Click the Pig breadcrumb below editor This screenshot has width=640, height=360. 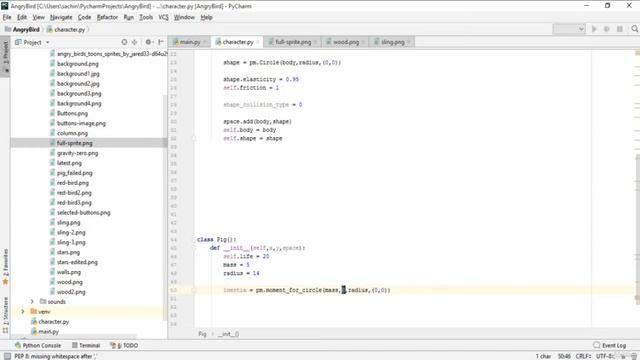pos(202,334)
